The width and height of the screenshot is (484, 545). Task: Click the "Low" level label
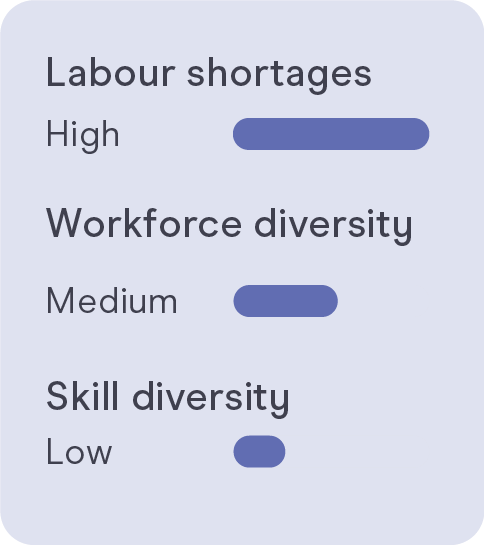79,451
